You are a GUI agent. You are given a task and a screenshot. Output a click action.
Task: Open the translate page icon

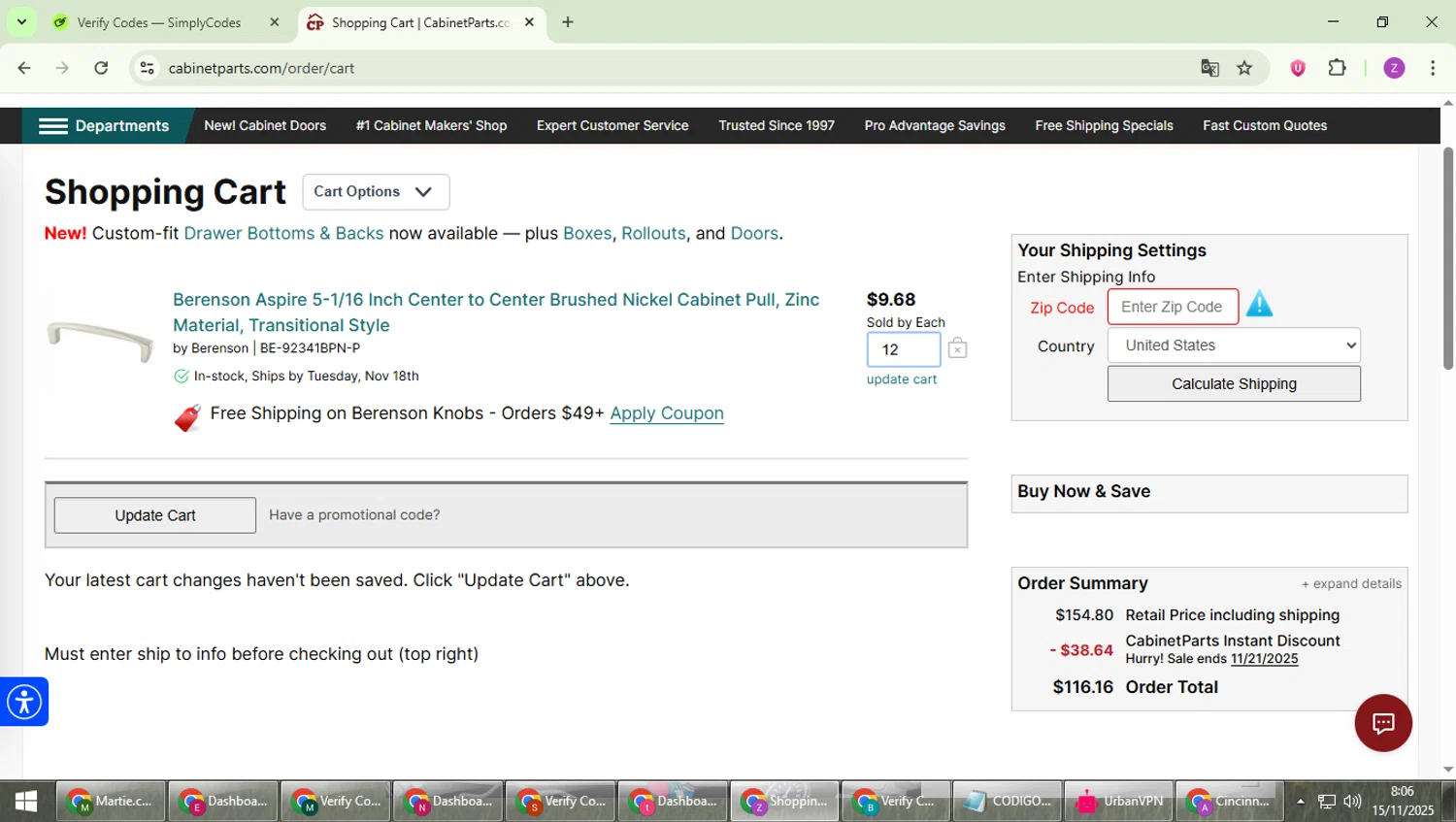[1209, 68]
